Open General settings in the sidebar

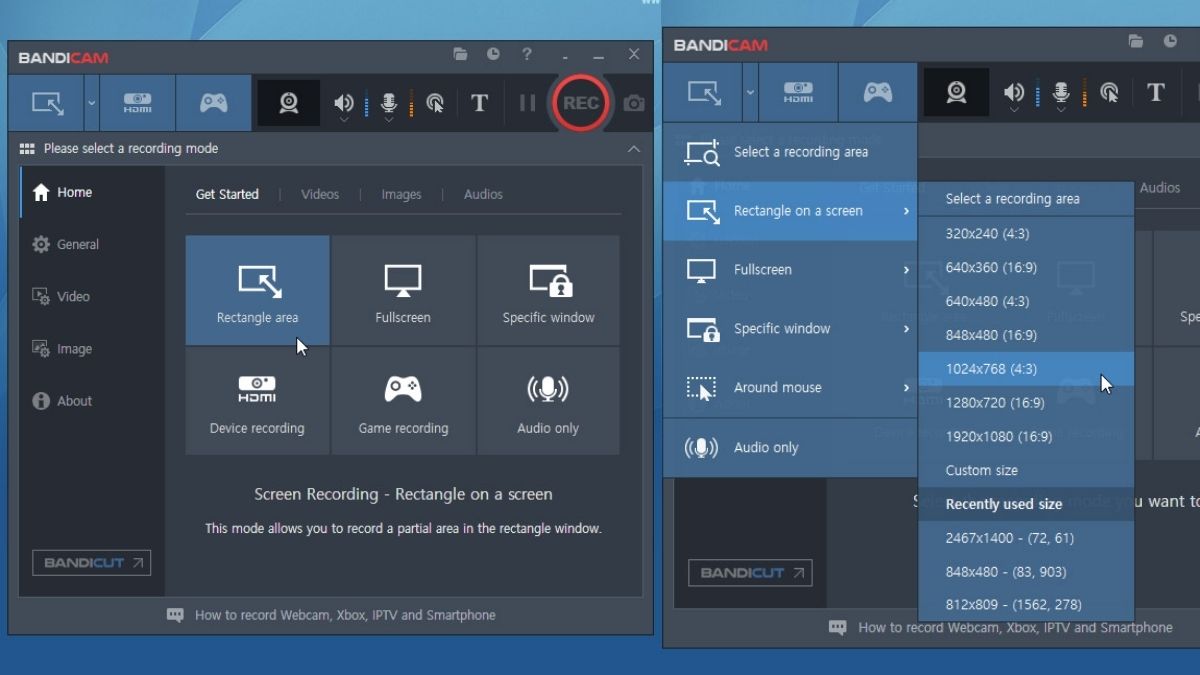point(92,244)
